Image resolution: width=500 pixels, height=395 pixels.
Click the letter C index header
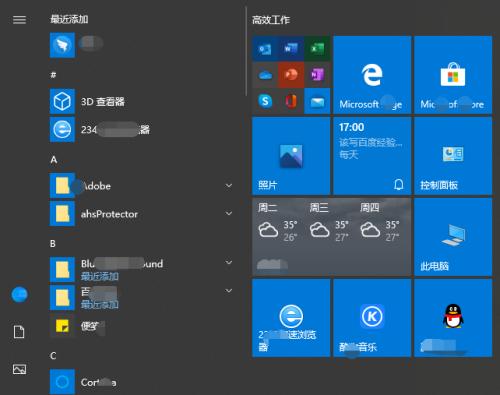53,356
